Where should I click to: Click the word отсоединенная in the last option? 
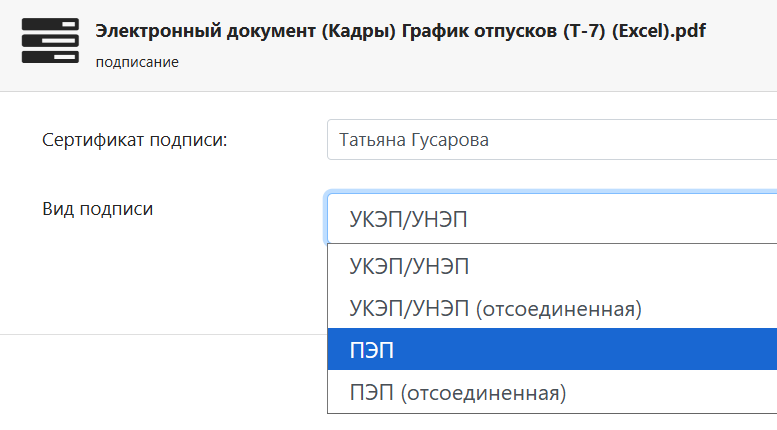(483, 393)
